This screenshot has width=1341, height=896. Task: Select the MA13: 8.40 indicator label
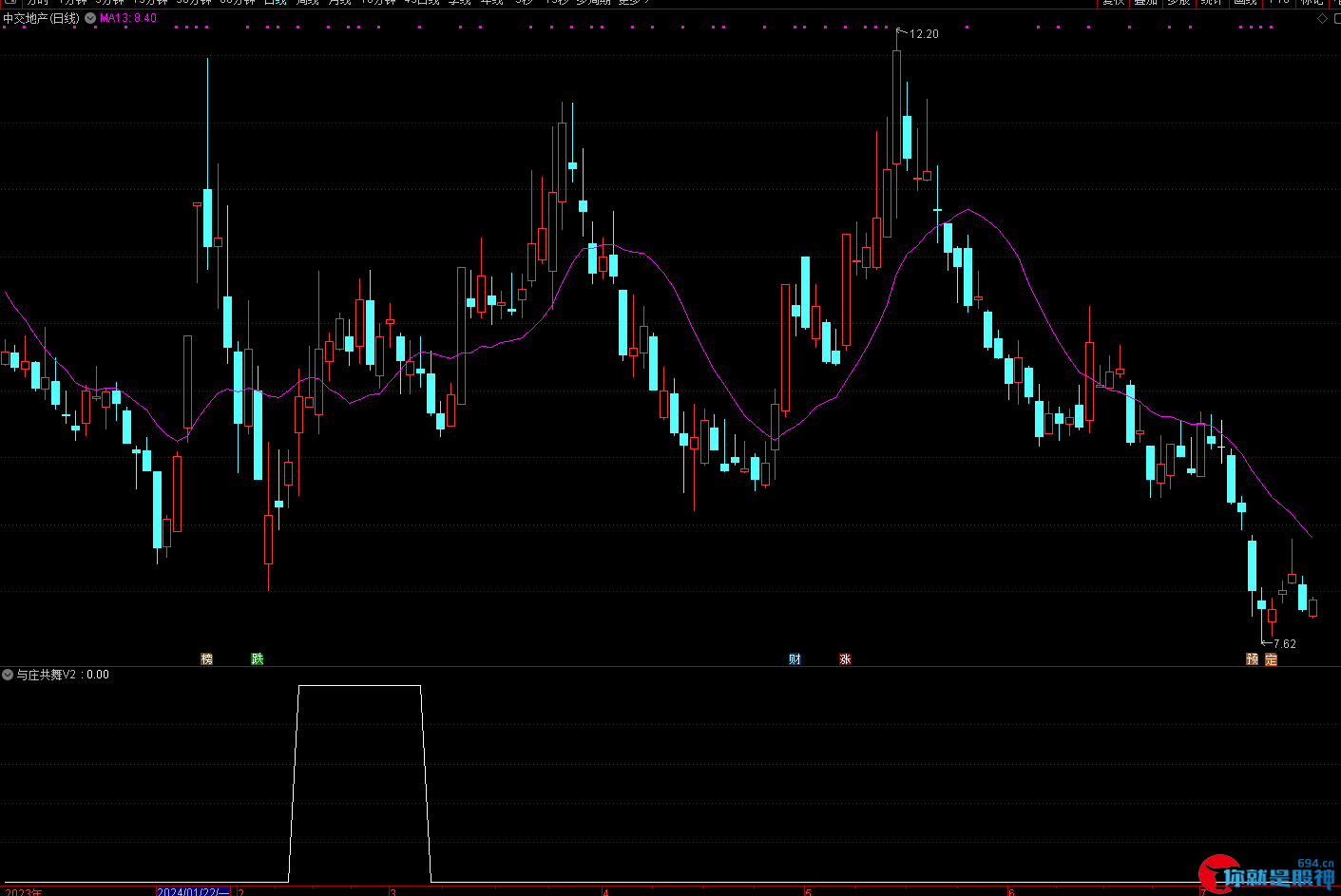(x=128, y=18)
